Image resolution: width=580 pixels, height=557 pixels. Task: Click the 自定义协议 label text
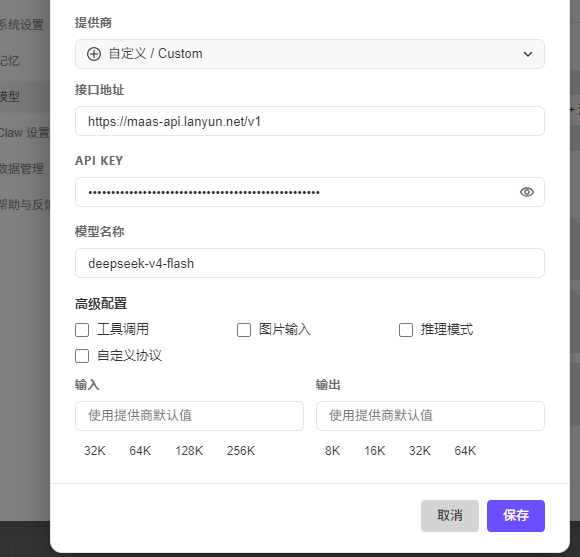129,355
